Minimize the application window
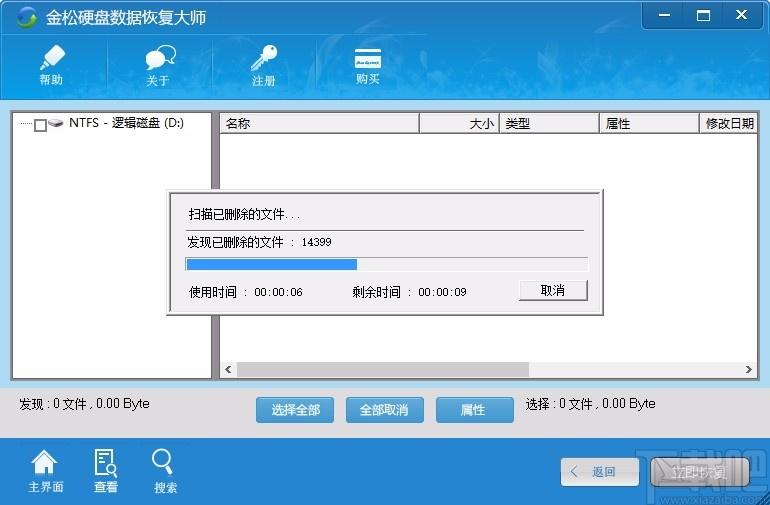This screenshot has height=505, width=770. (664, 16)
